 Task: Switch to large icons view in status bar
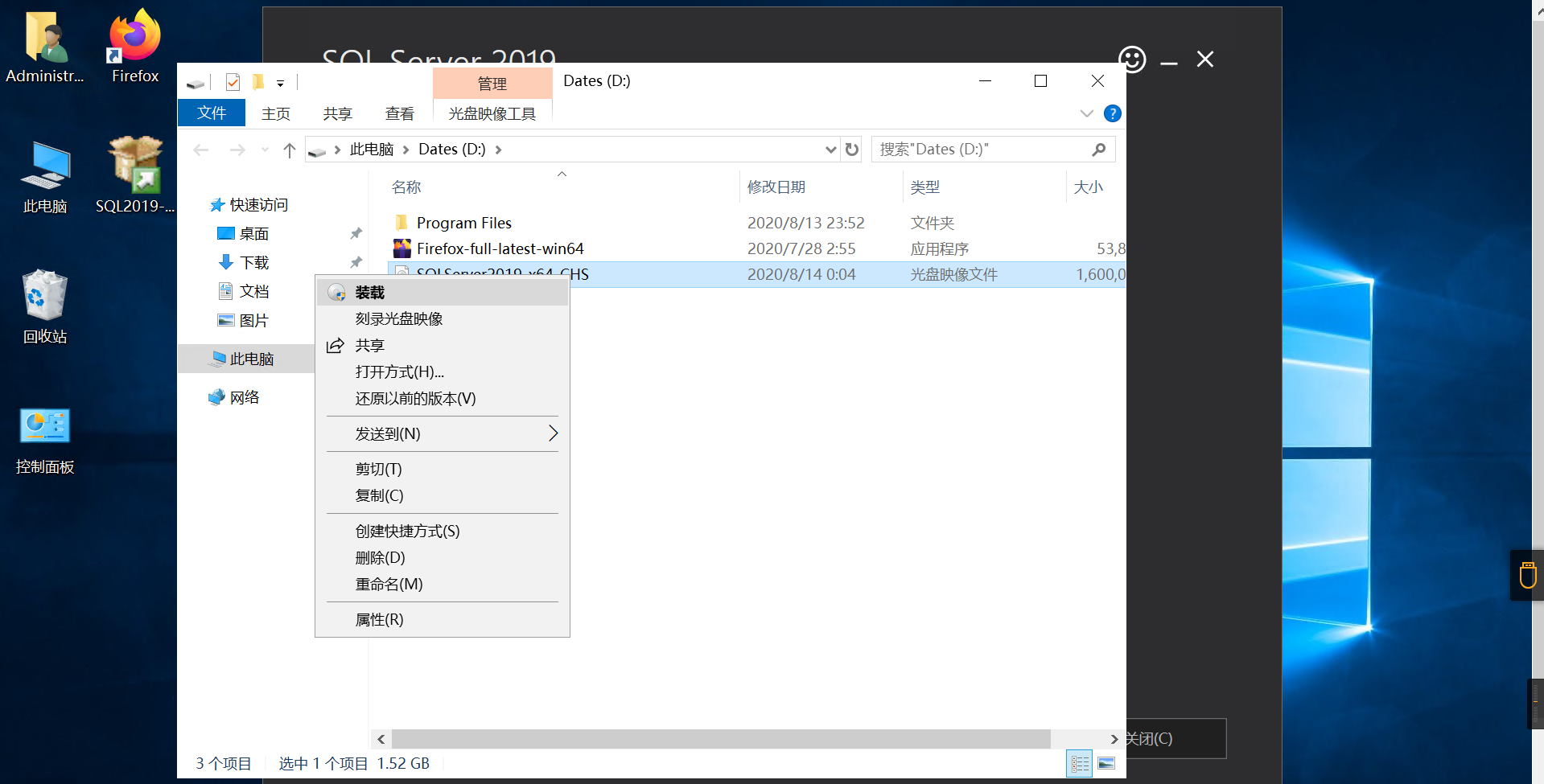tap(1107, 764)
